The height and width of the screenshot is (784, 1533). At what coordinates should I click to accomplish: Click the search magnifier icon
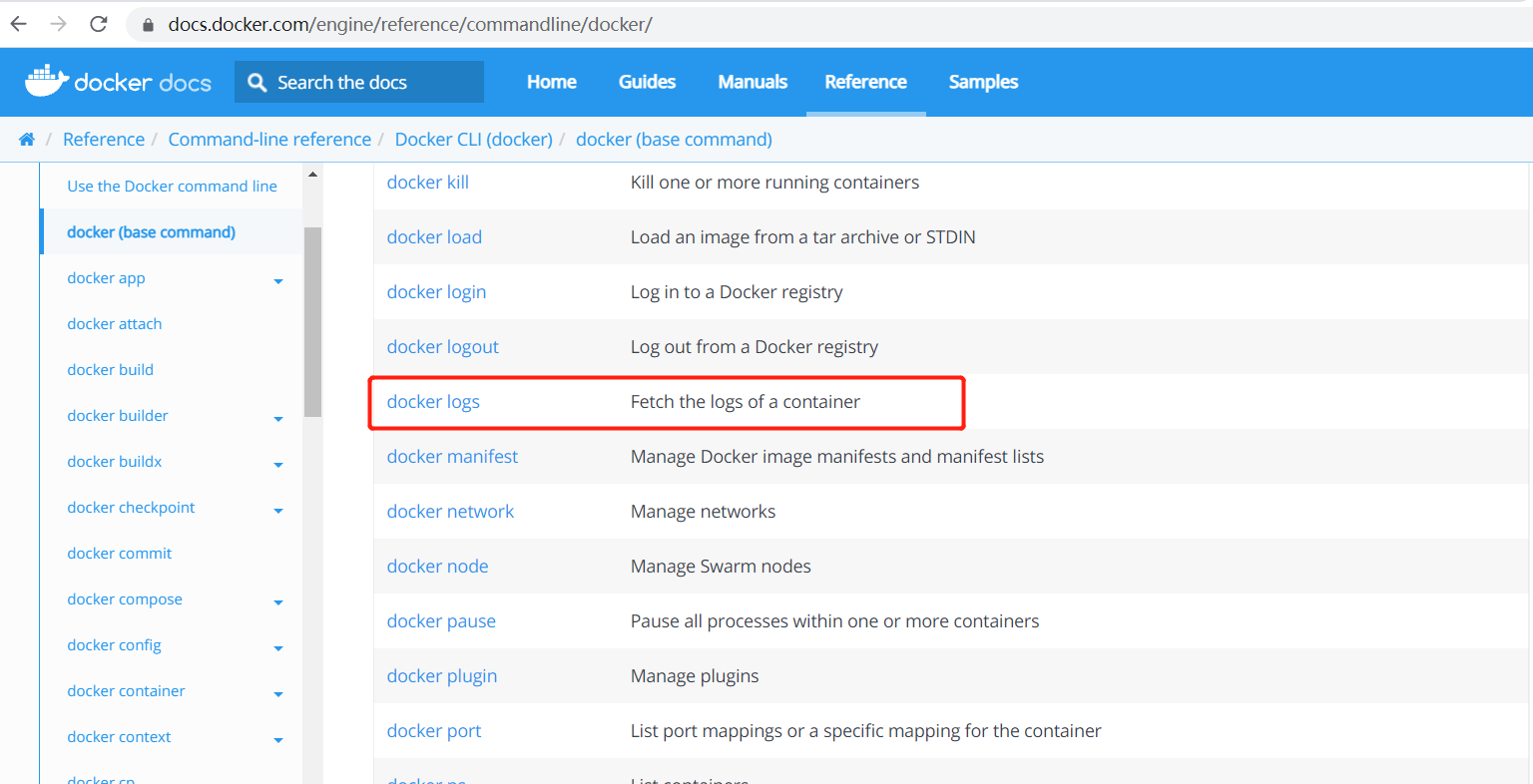click(x=258, y=81)
